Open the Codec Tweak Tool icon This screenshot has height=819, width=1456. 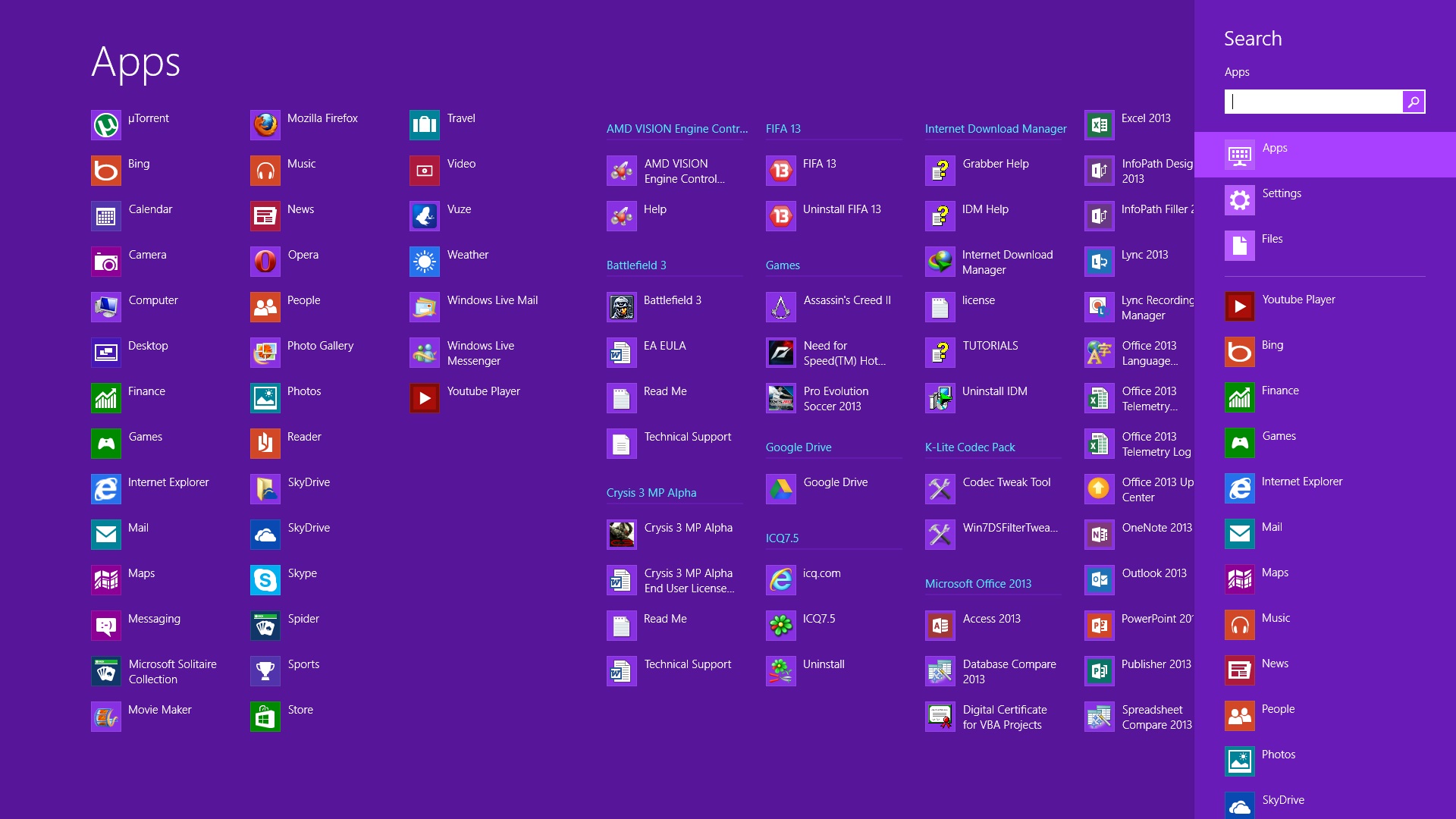[940, 489]
